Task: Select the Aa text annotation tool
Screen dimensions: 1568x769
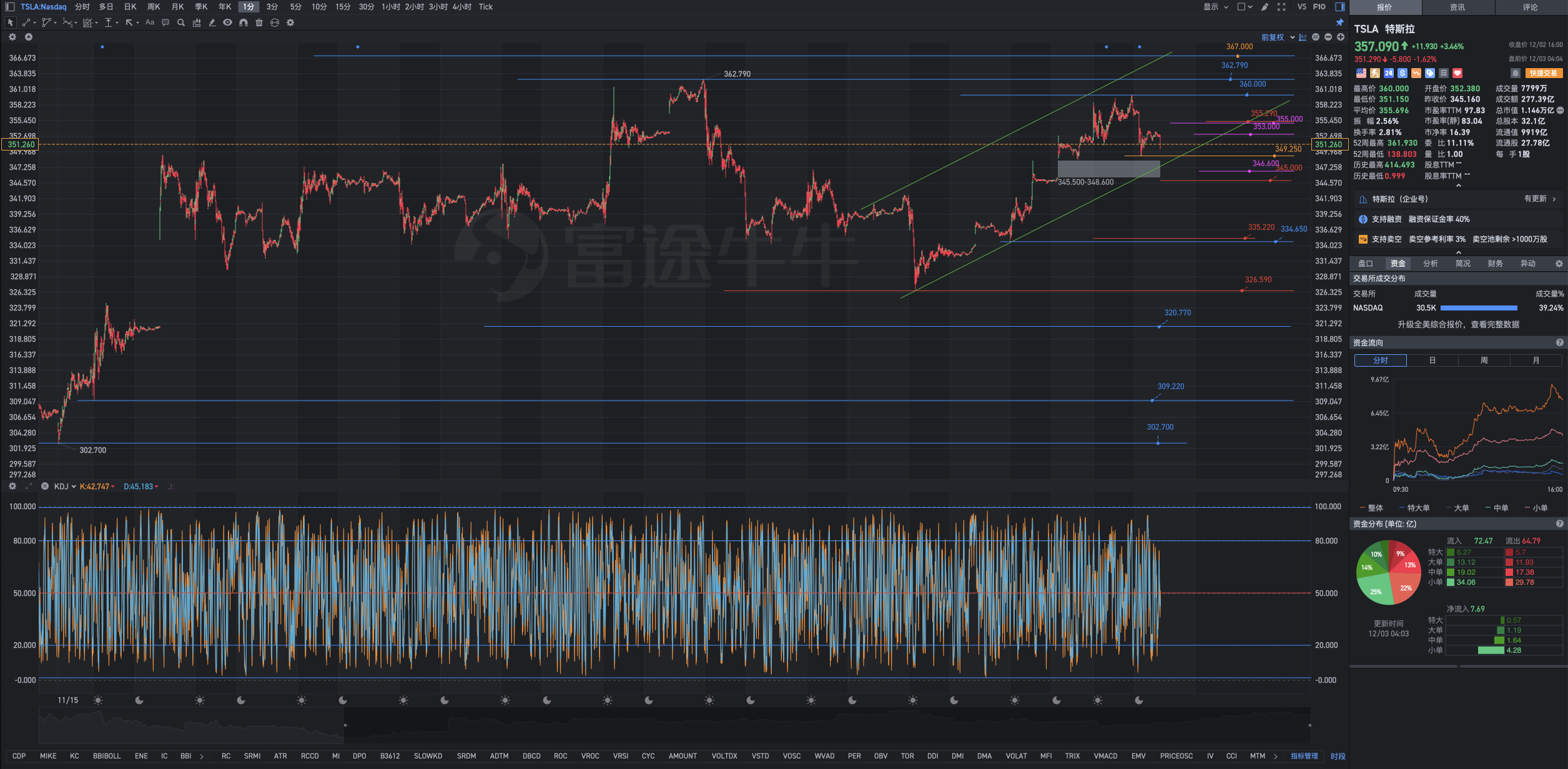Action: pyautogui.click(x=150, y=22)
